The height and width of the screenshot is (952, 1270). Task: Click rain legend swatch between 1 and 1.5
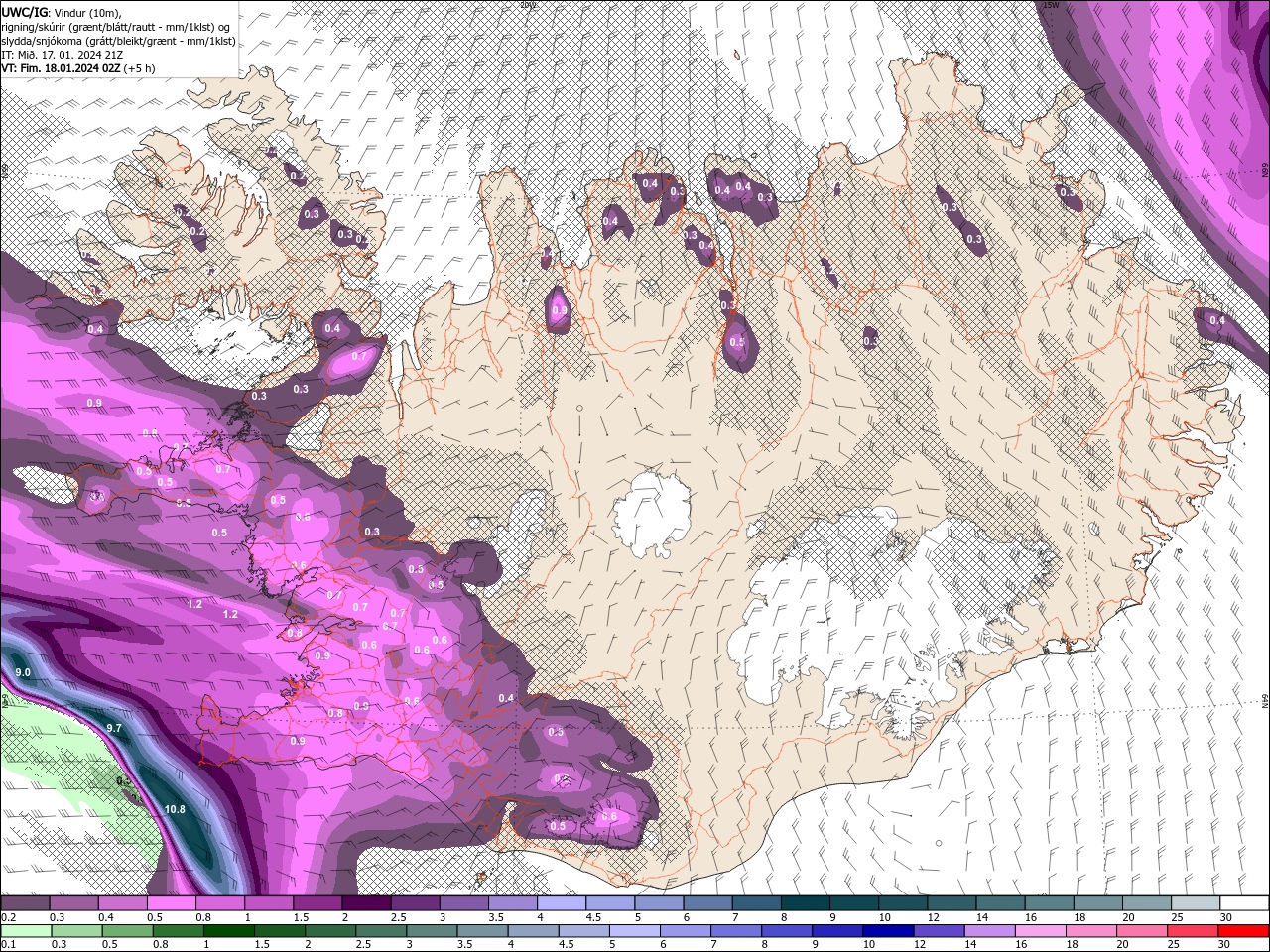pos(228,931)
